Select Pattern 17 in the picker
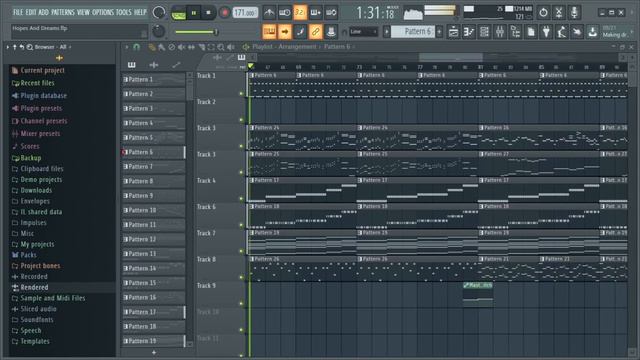The width and height of the screenshot is (640, 360). coord(153,312)
